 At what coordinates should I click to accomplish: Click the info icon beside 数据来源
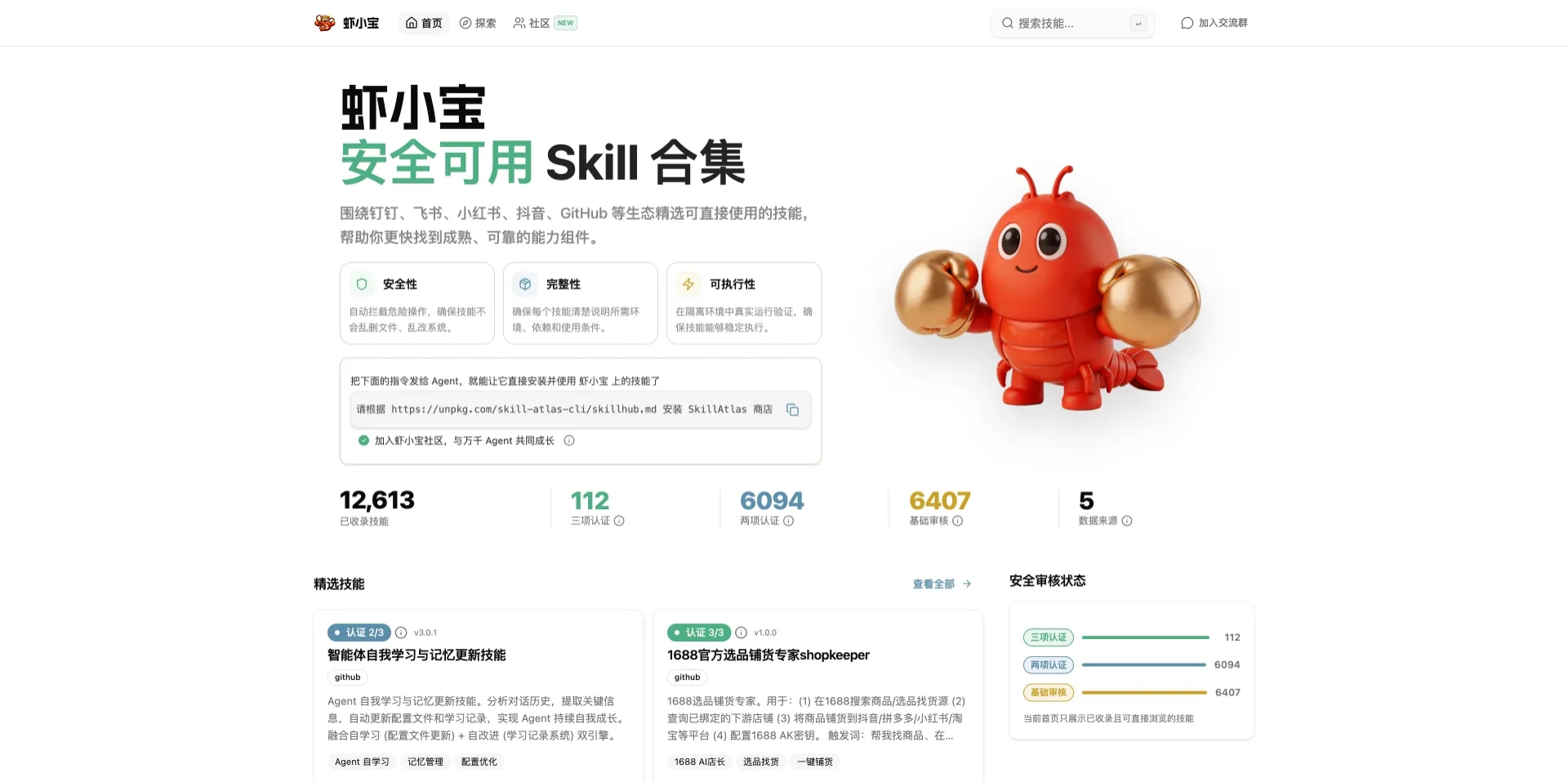pyautogui.click(x=1128, y=521)
